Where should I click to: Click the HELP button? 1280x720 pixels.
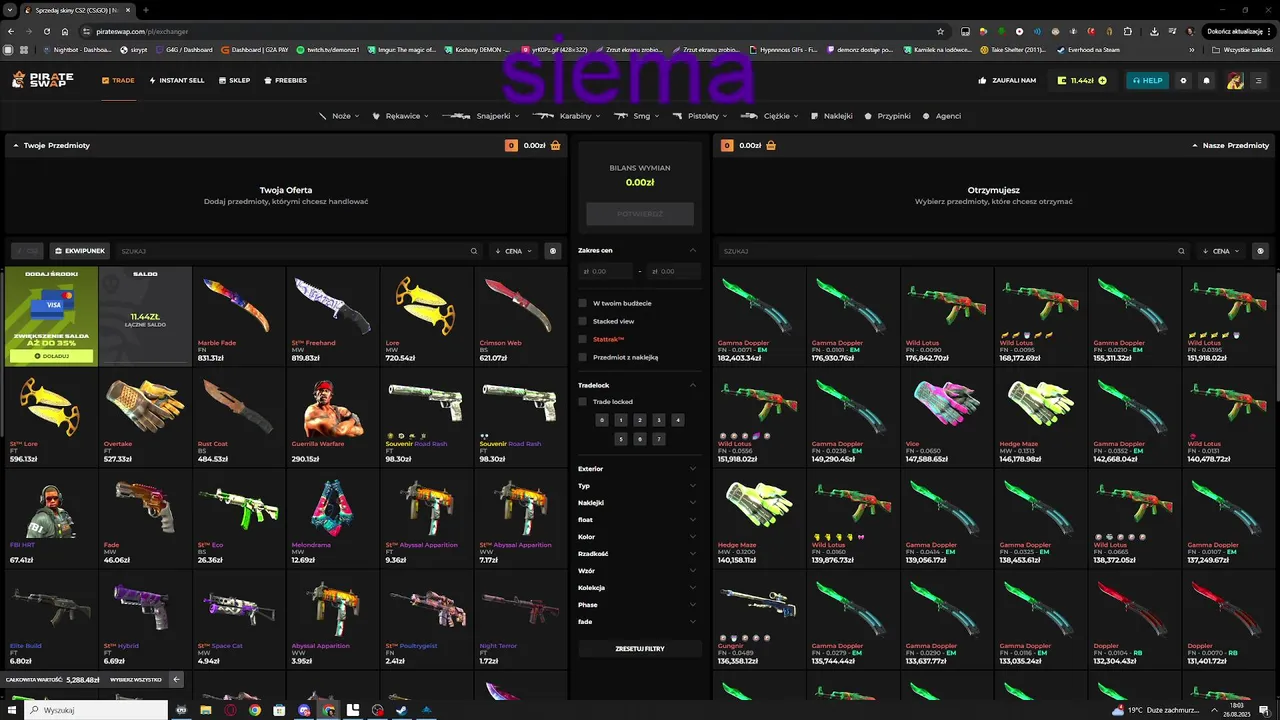pyautogui.click(x=1147, y=80)
